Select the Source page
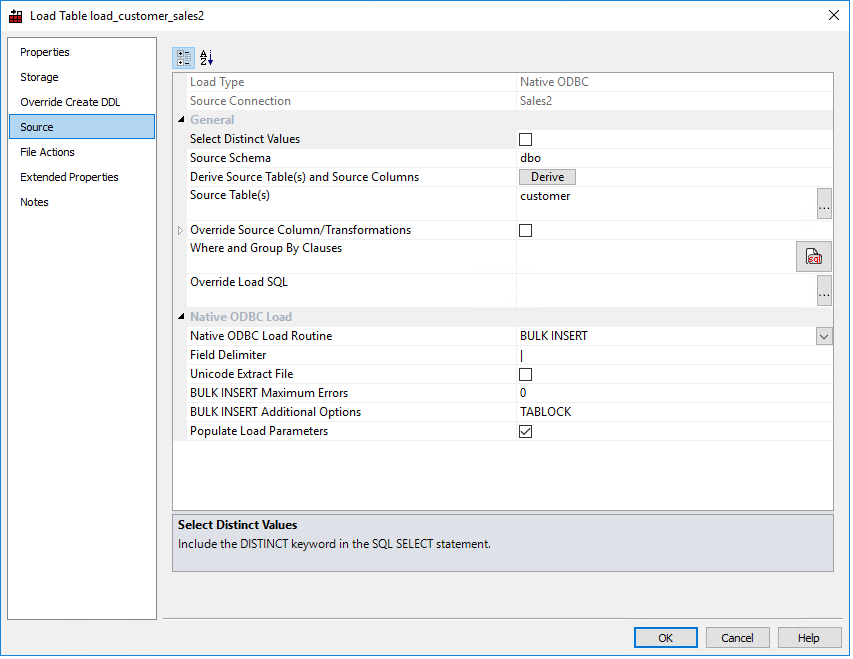 tap(82, 127)
